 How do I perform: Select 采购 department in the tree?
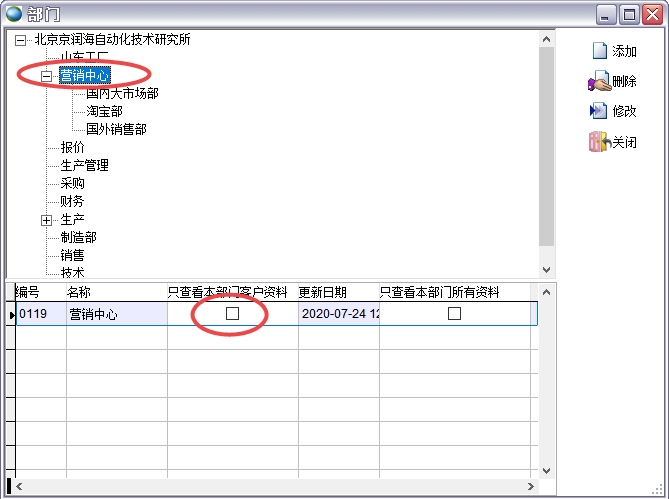coord(72,183)
